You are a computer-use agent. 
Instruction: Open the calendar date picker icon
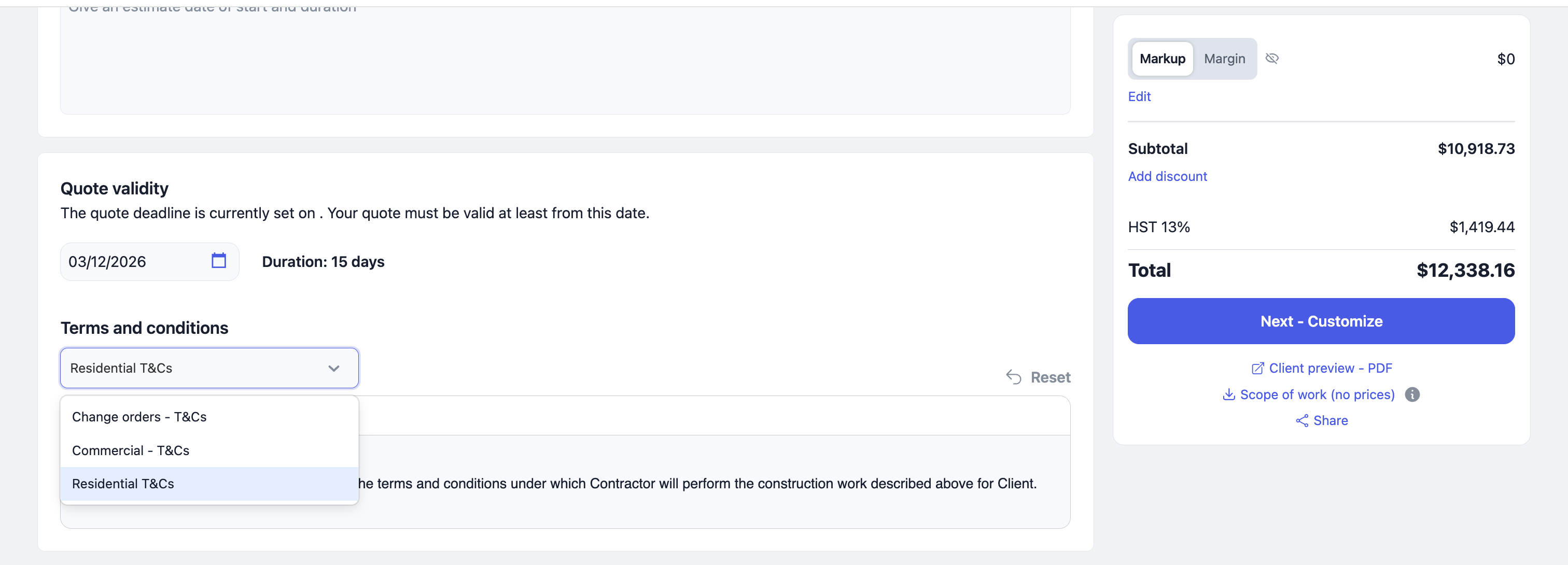click(218, 261)
